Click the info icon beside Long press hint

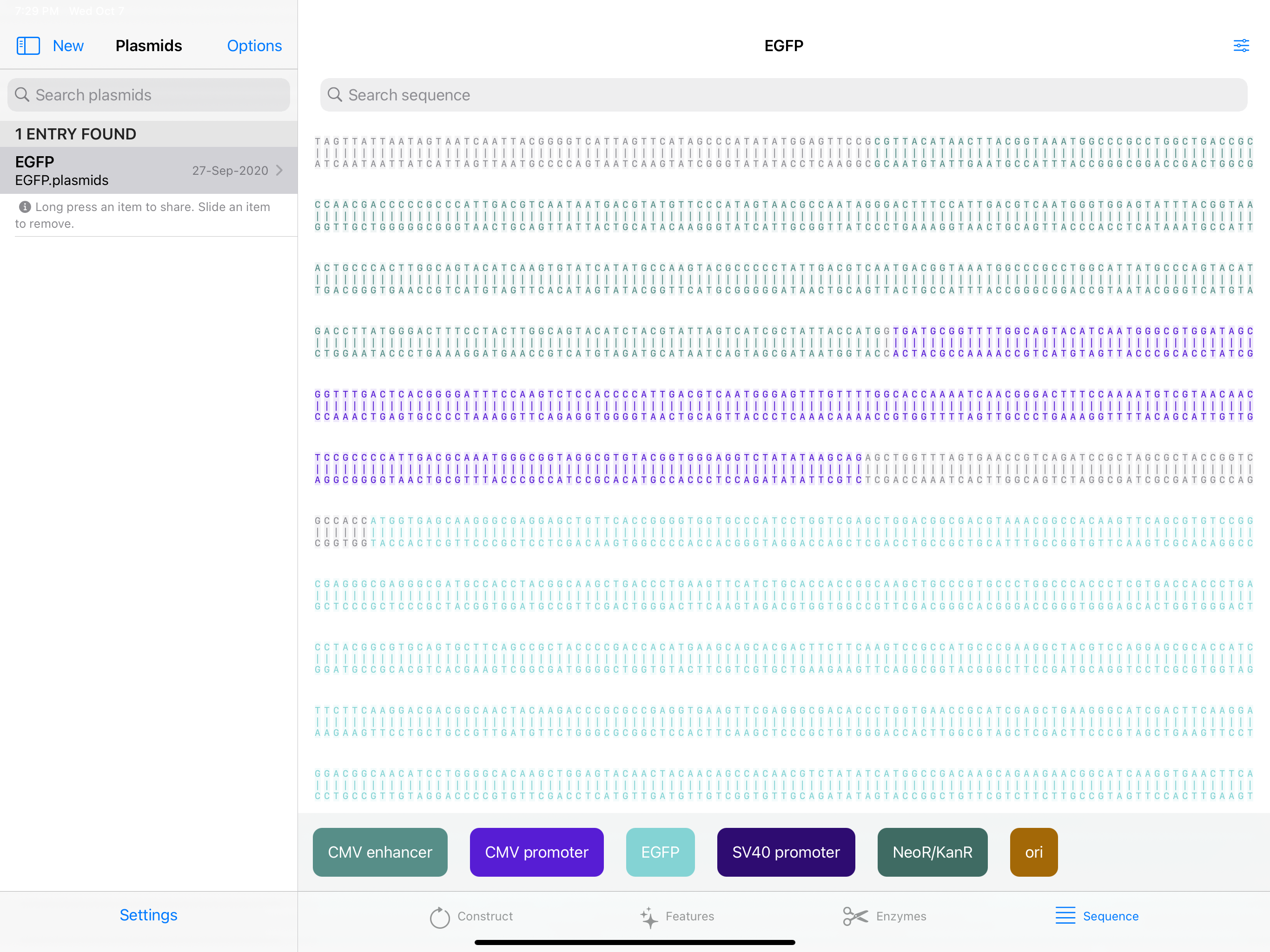click(x=25, y=207)
